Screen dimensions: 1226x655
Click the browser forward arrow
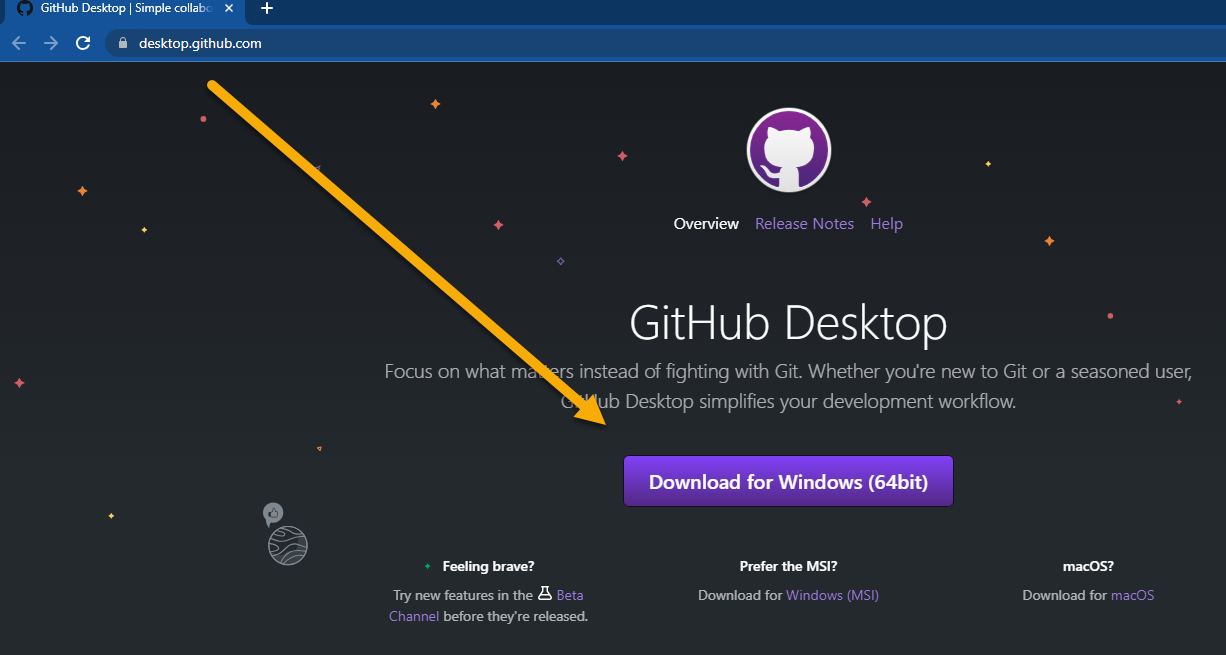click(51, 43)
